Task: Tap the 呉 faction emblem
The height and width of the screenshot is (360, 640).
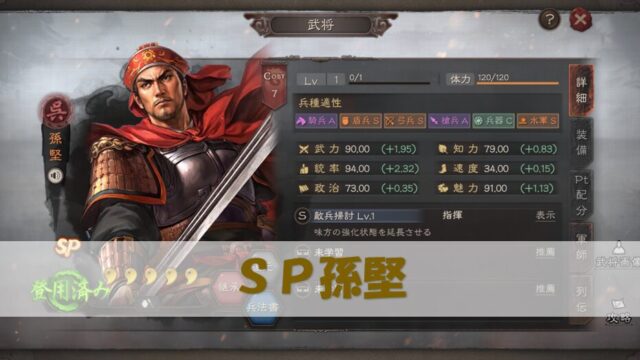Action: (56, 111)
